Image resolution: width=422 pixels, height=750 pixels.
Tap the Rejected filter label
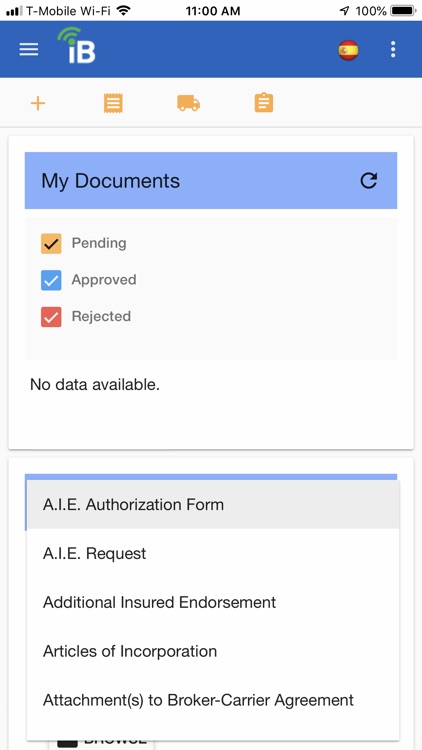click(x=101, y=316)
